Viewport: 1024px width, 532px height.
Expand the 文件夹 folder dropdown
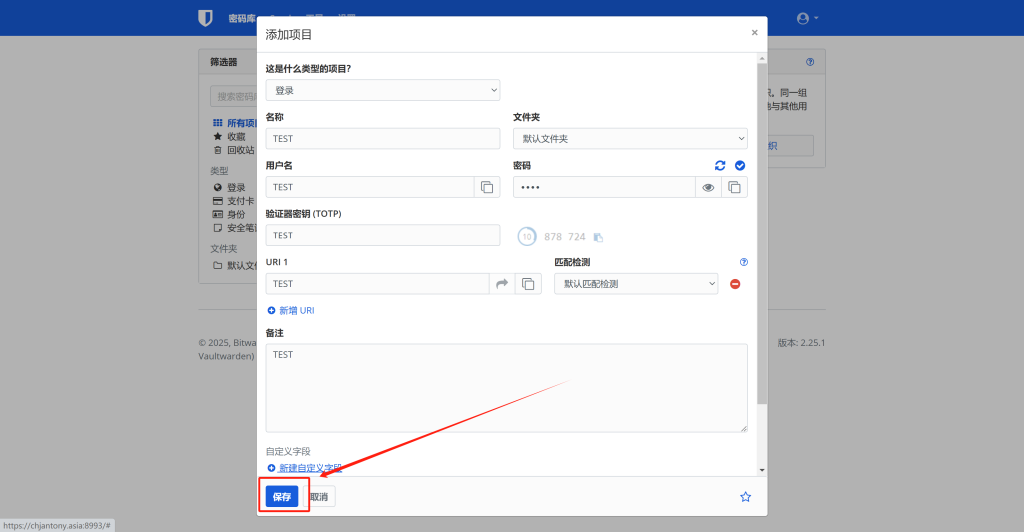(630, 139)
